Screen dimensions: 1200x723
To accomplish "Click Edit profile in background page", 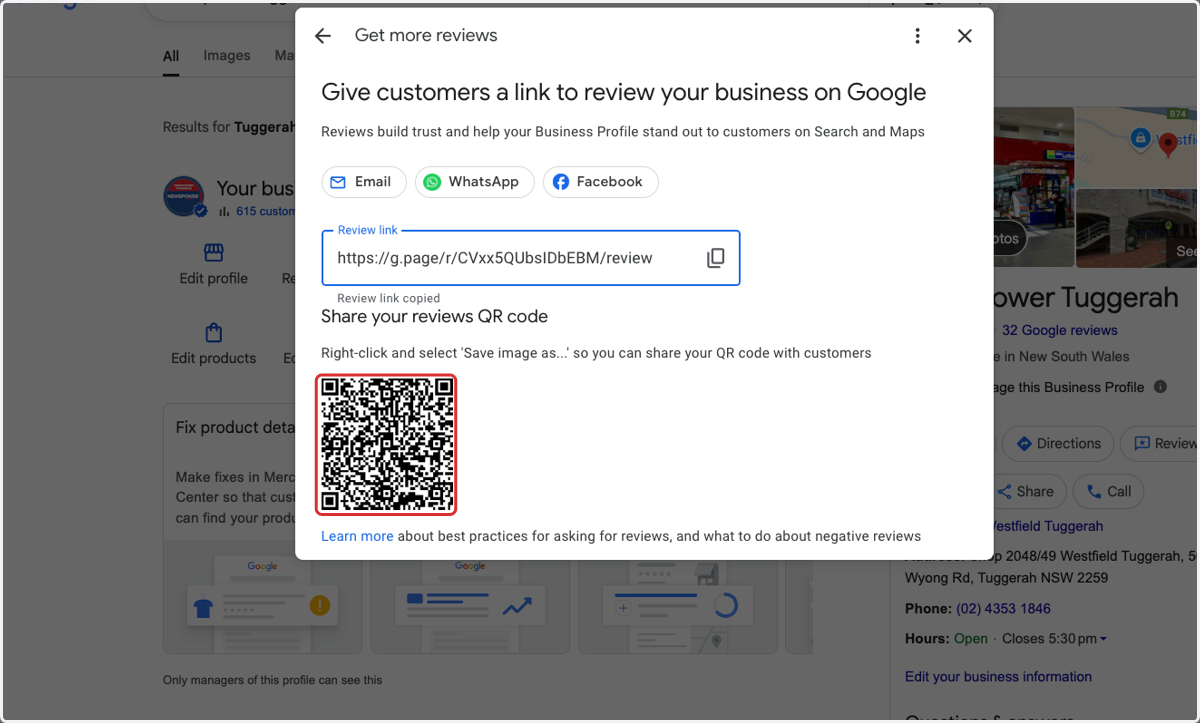I will pyautogui.click(x=213, y=279).
